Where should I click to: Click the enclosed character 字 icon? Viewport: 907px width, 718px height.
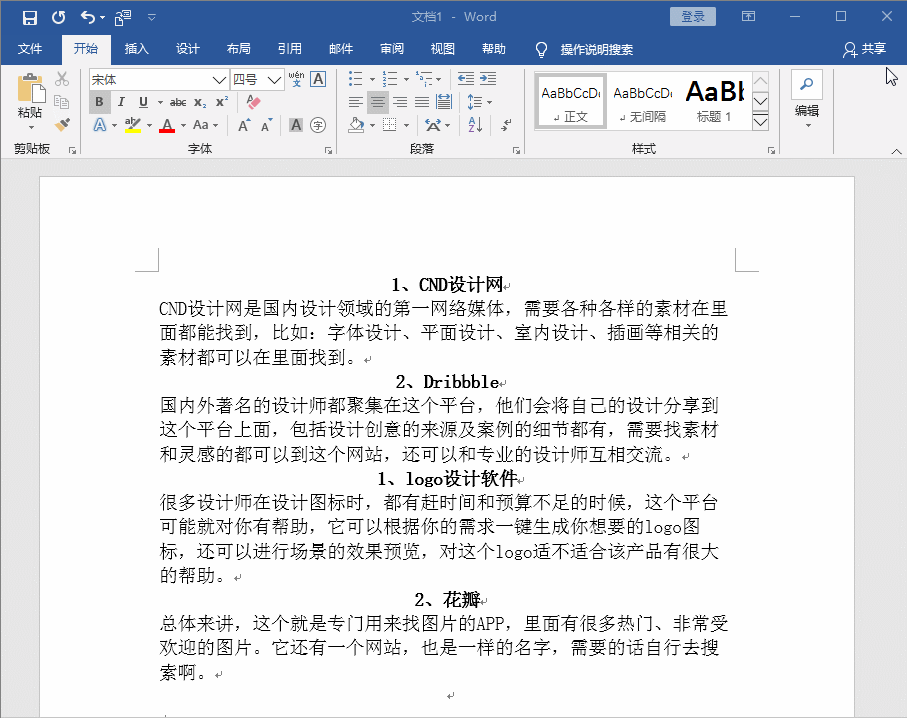pos(318,125)
